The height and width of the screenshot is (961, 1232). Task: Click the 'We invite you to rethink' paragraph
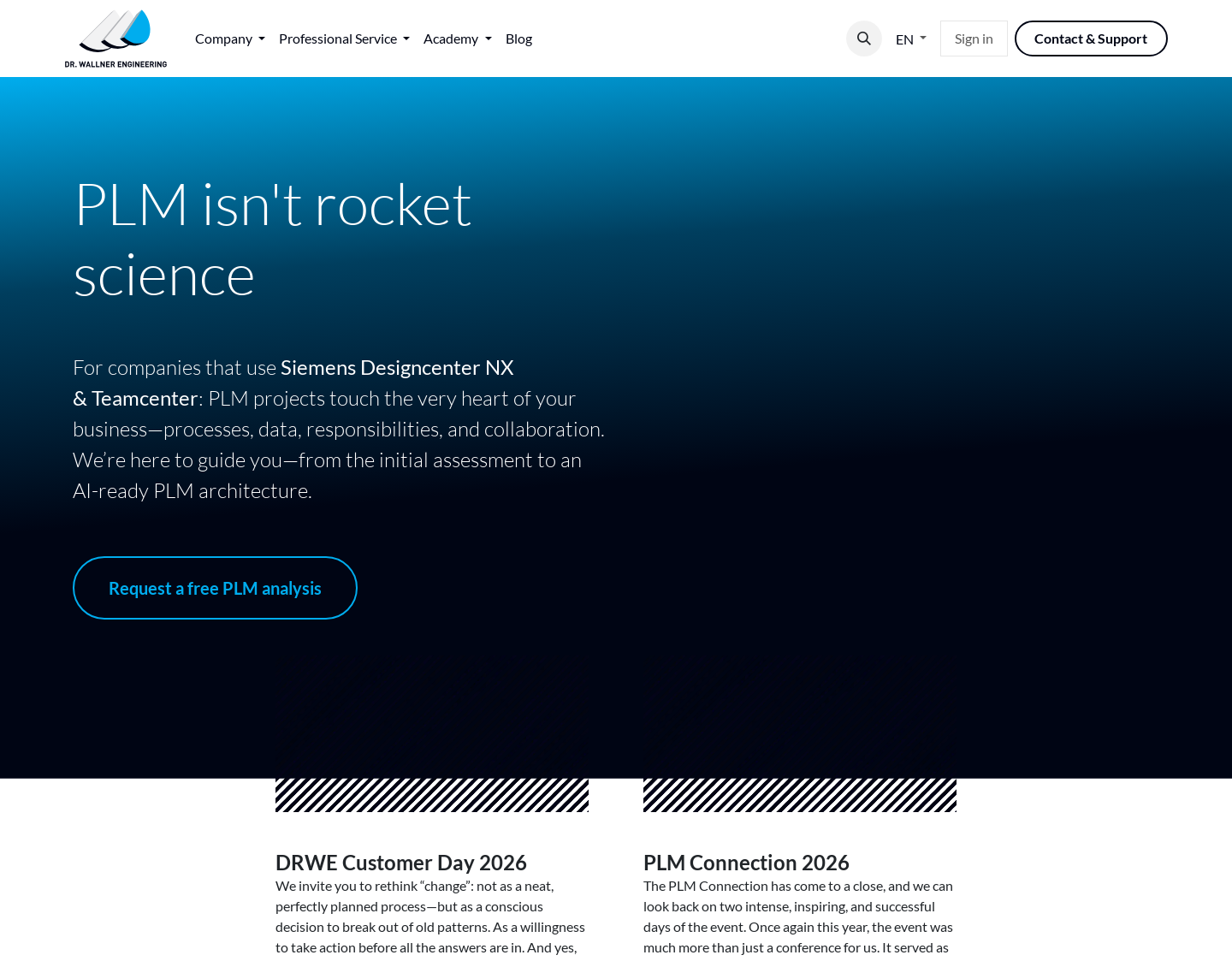(x=430, y=917)
